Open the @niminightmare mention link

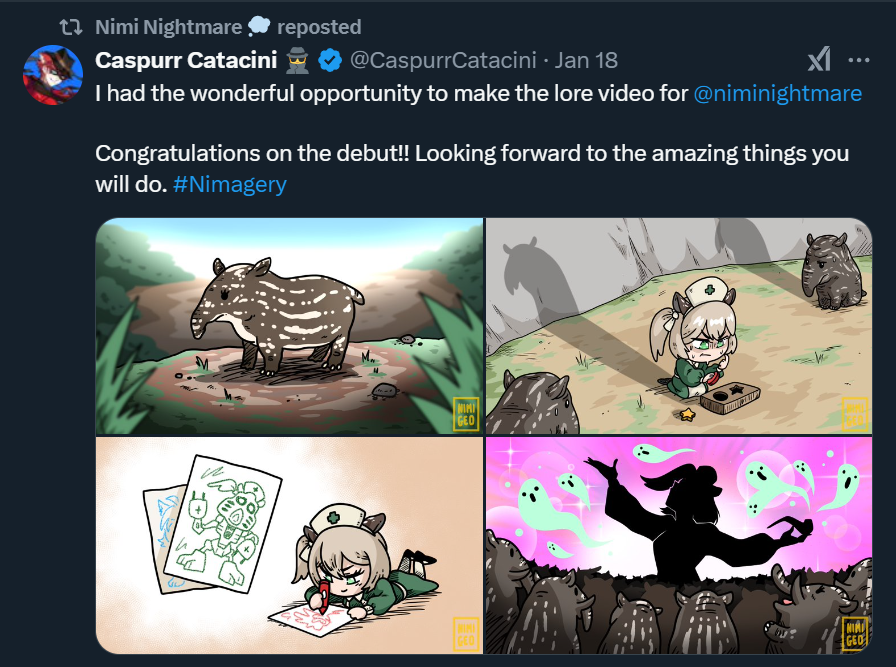(777, 94)
